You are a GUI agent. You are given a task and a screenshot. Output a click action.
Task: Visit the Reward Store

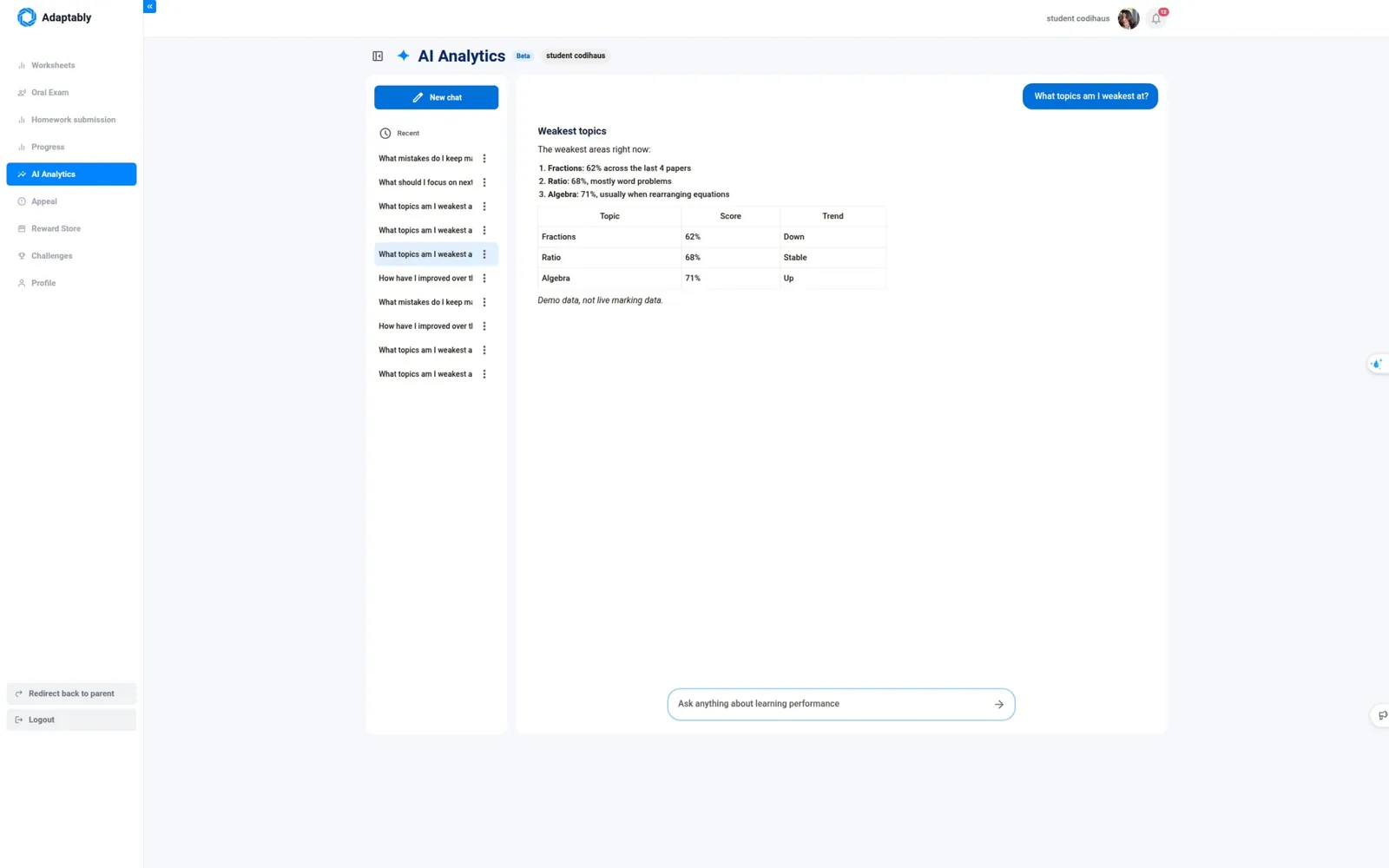point(71,228)
